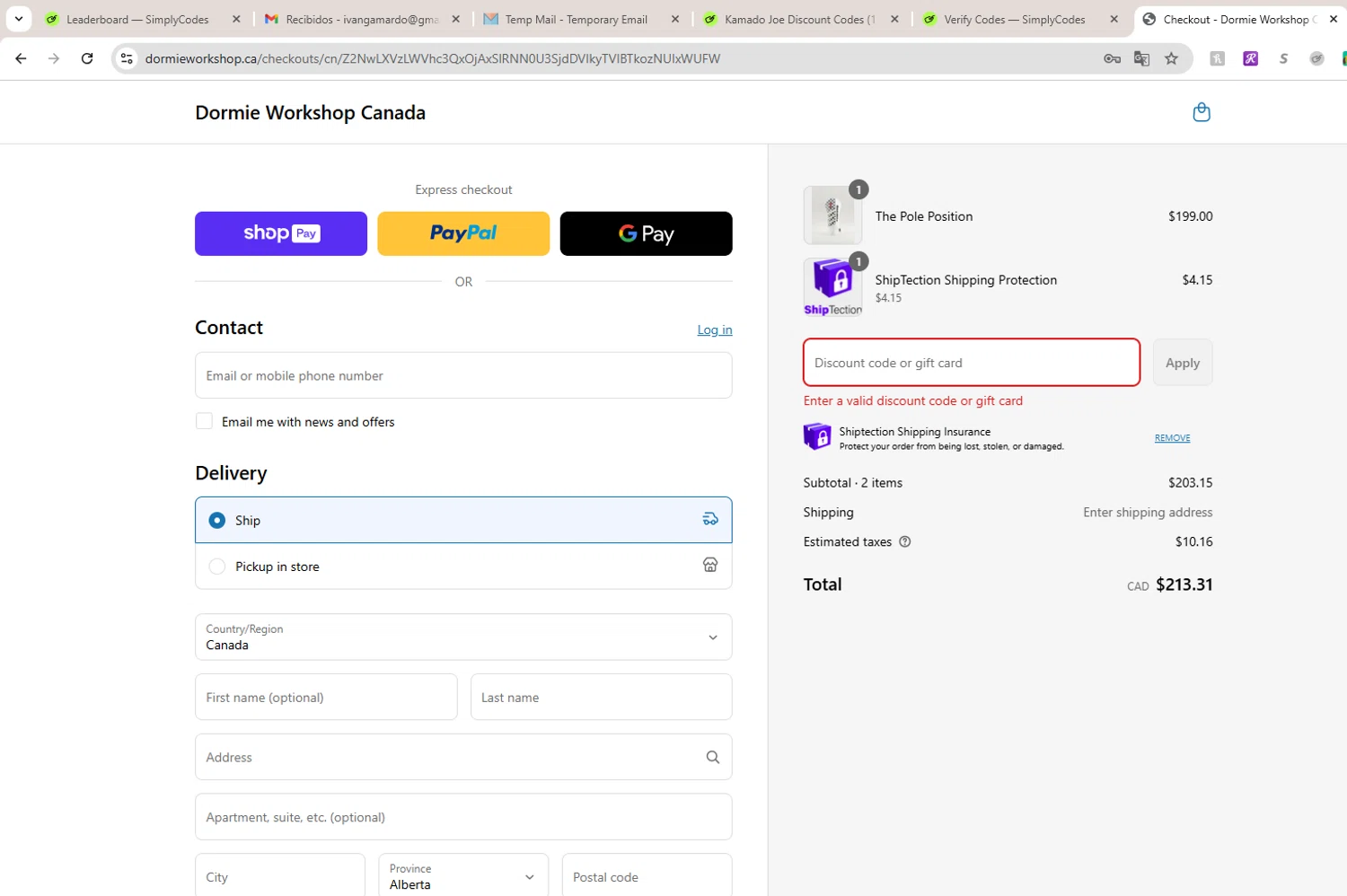The height and width of the screenshot is (896, 1347).
Task: Focus City field
Action: (280, 876)
